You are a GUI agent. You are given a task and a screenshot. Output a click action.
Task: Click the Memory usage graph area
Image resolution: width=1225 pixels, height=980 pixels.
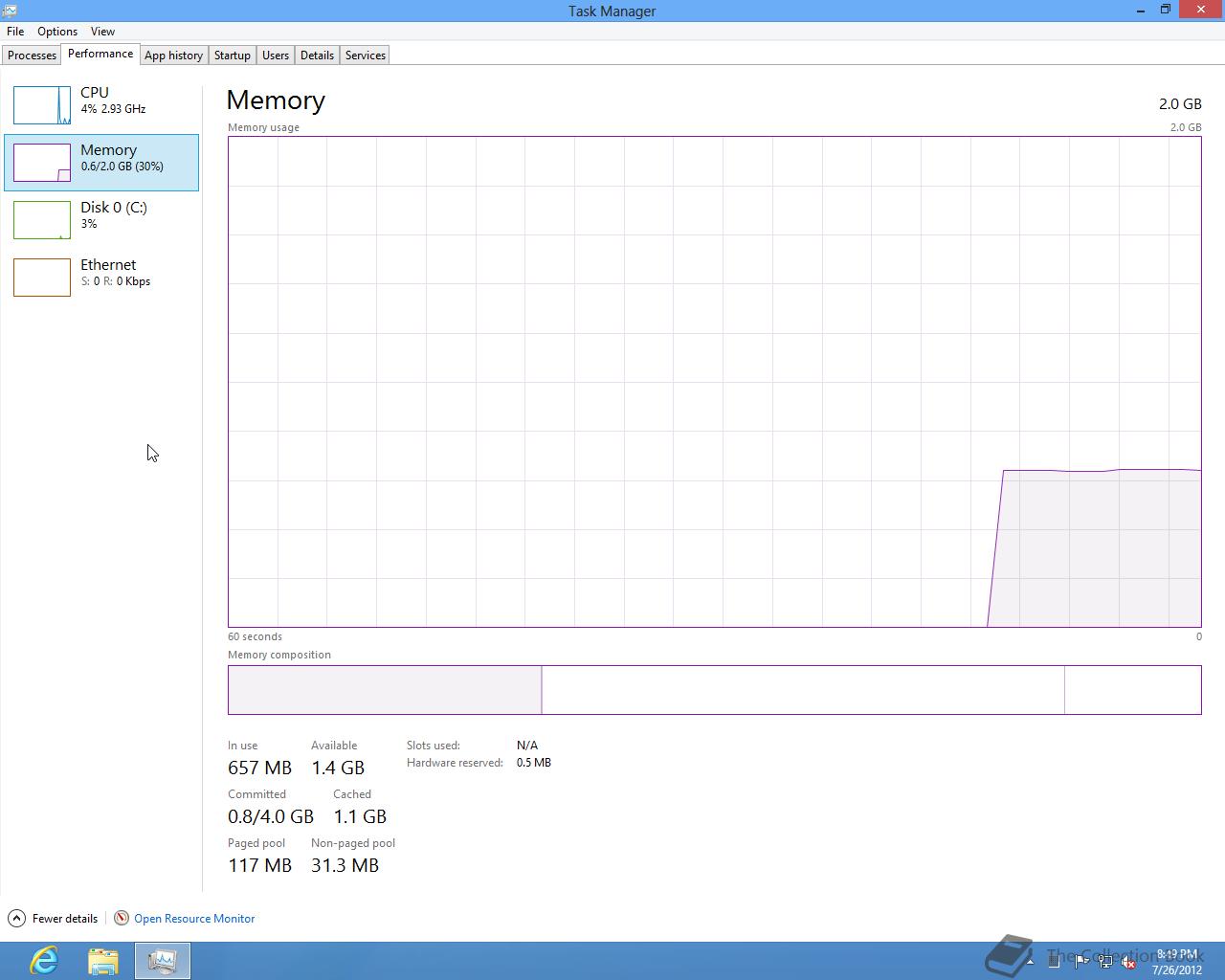[x=714, y=382]
